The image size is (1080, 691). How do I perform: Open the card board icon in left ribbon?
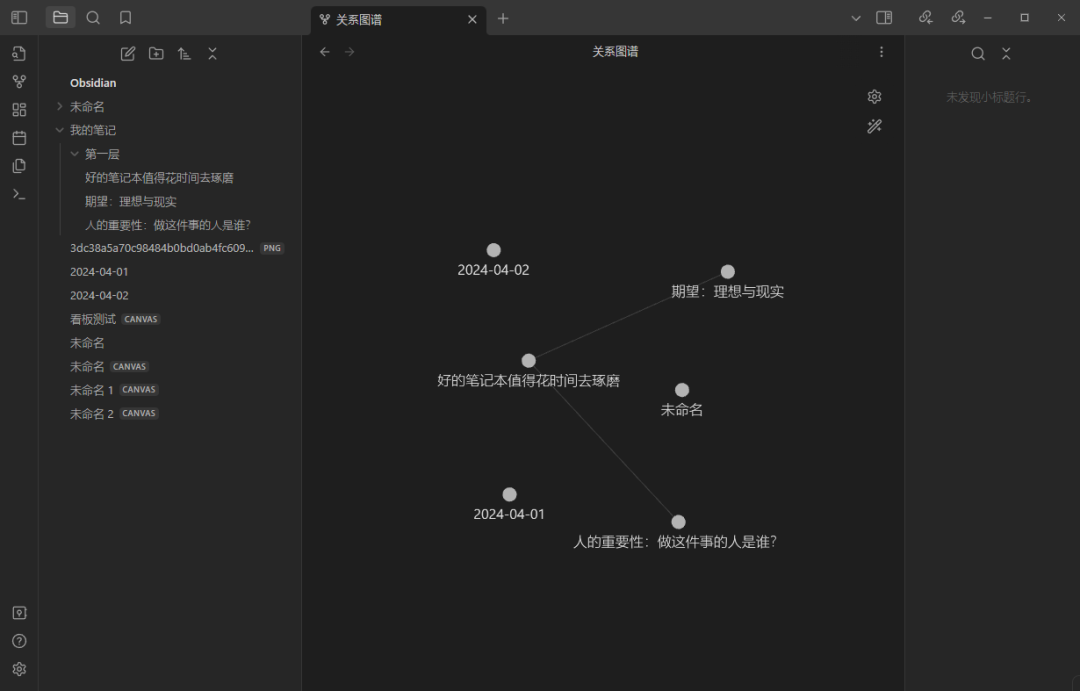18,109
